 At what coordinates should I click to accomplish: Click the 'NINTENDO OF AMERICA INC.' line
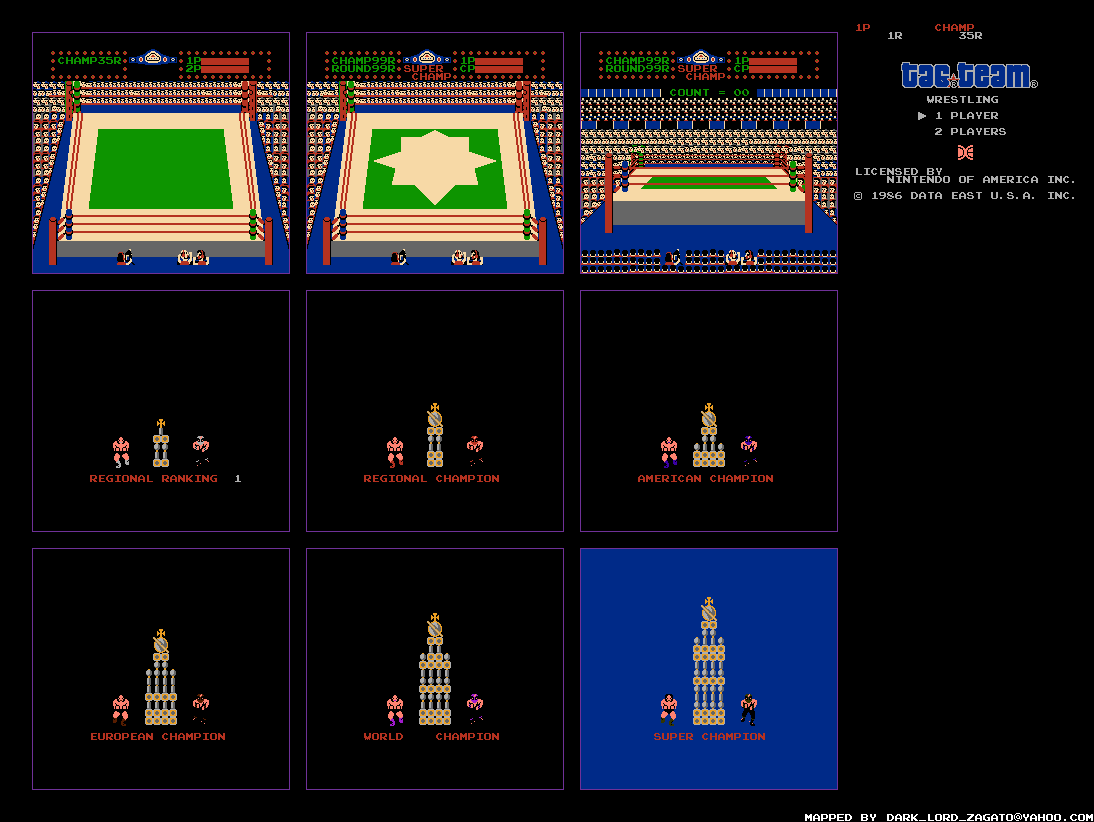tap(981, 180)
